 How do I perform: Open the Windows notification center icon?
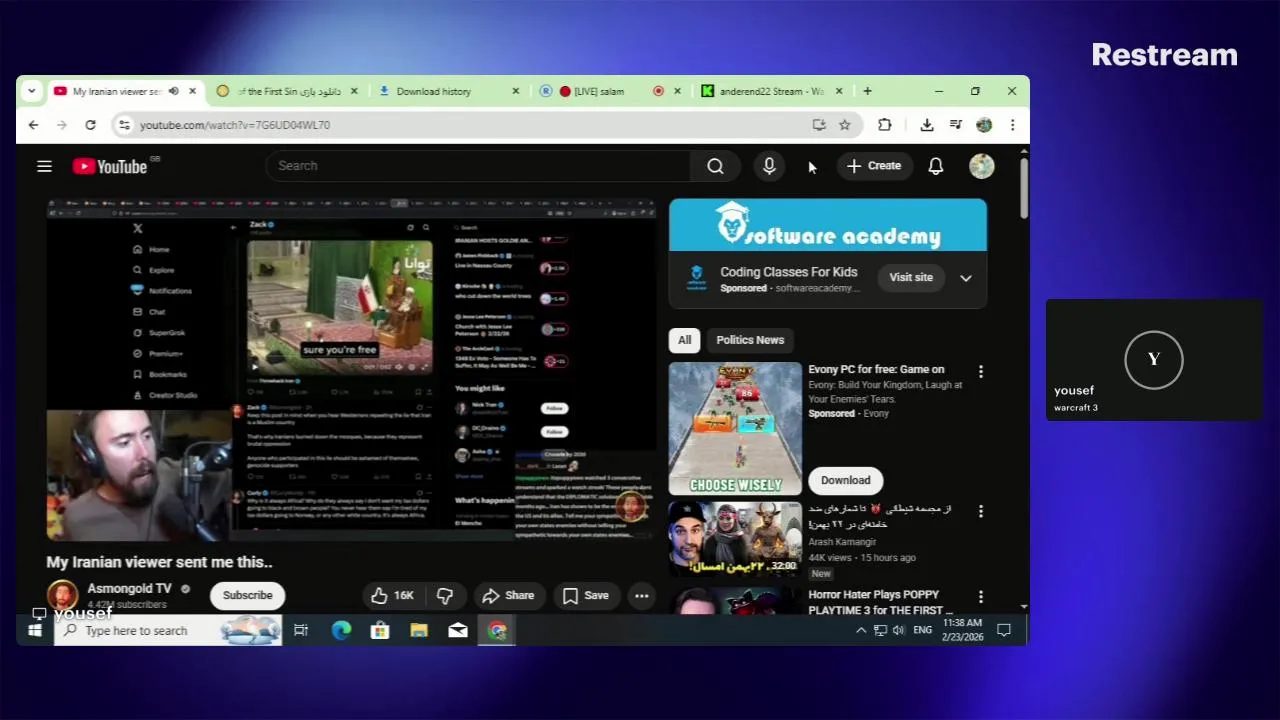[1004, 631]
